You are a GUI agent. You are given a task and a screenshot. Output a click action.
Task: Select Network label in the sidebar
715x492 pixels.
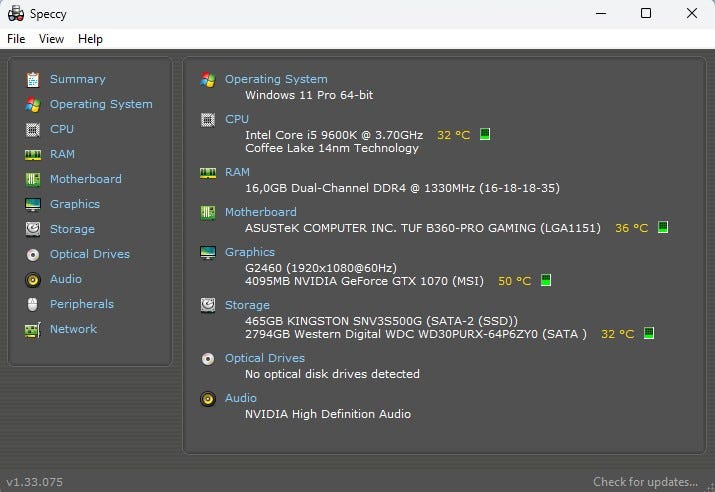pos(73,329)
